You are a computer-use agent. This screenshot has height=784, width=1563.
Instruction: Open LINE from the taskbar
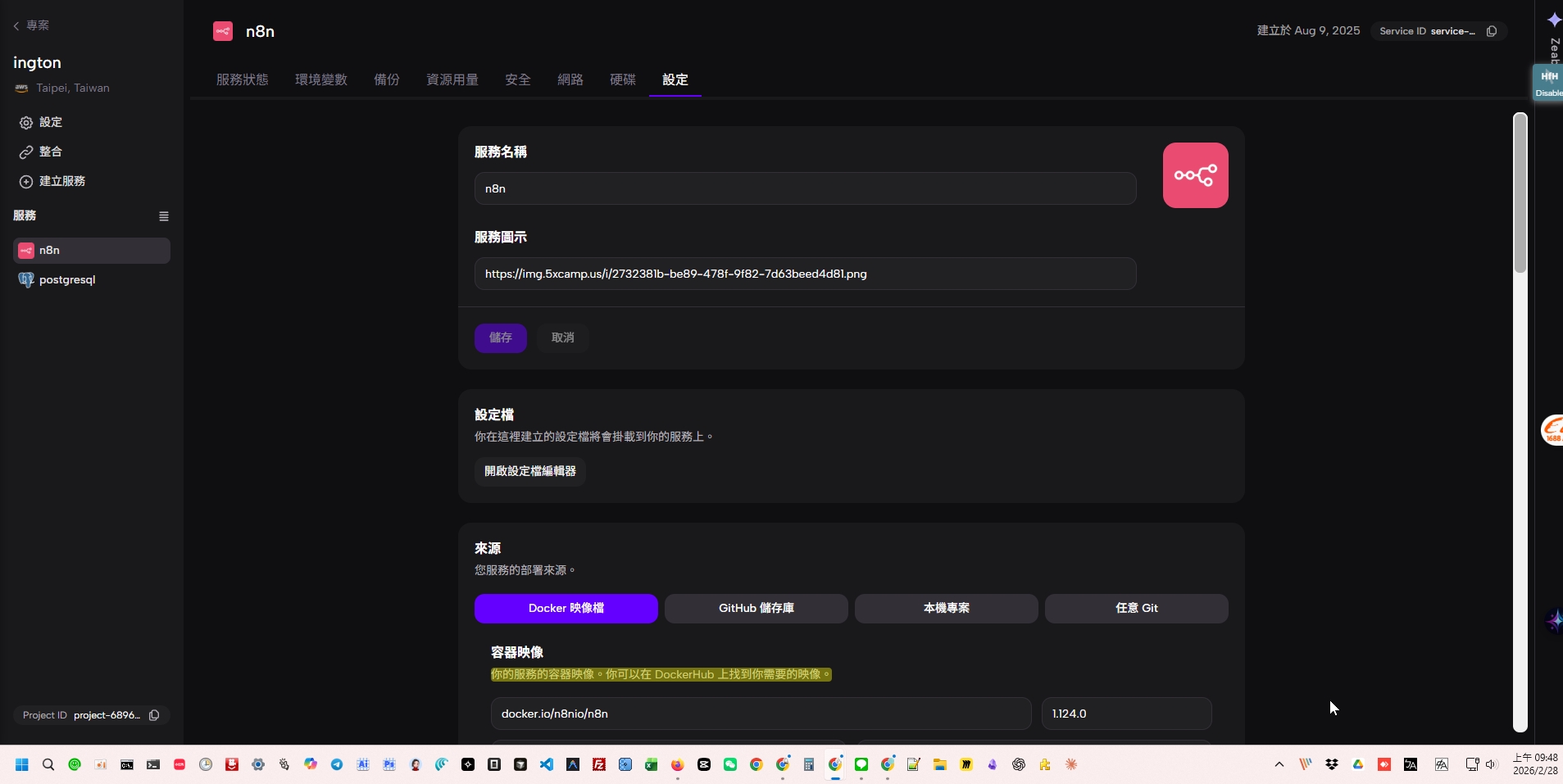click(x=861, y=764)
